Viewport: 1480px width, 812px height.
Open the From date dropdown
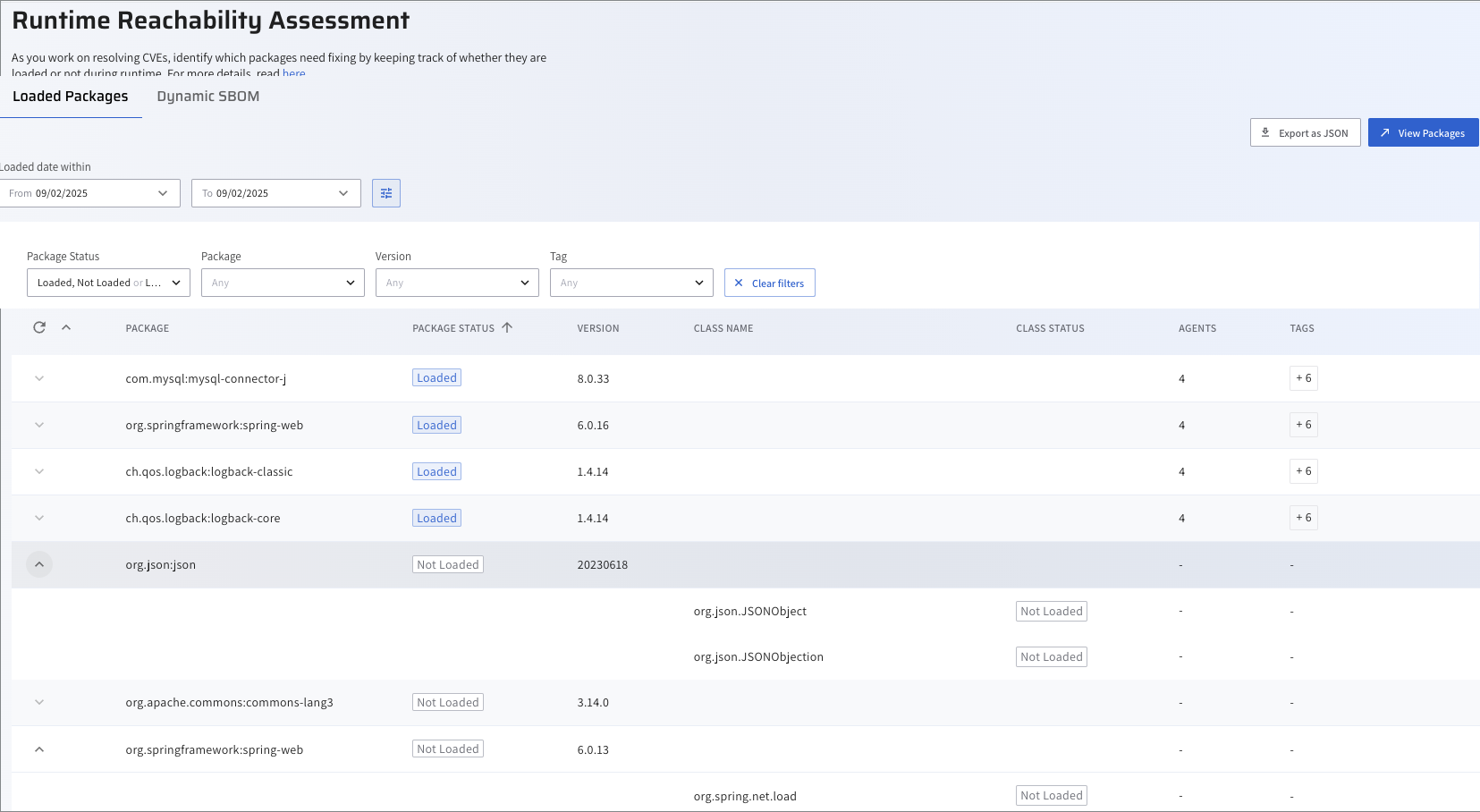click(x=89, y=193)
